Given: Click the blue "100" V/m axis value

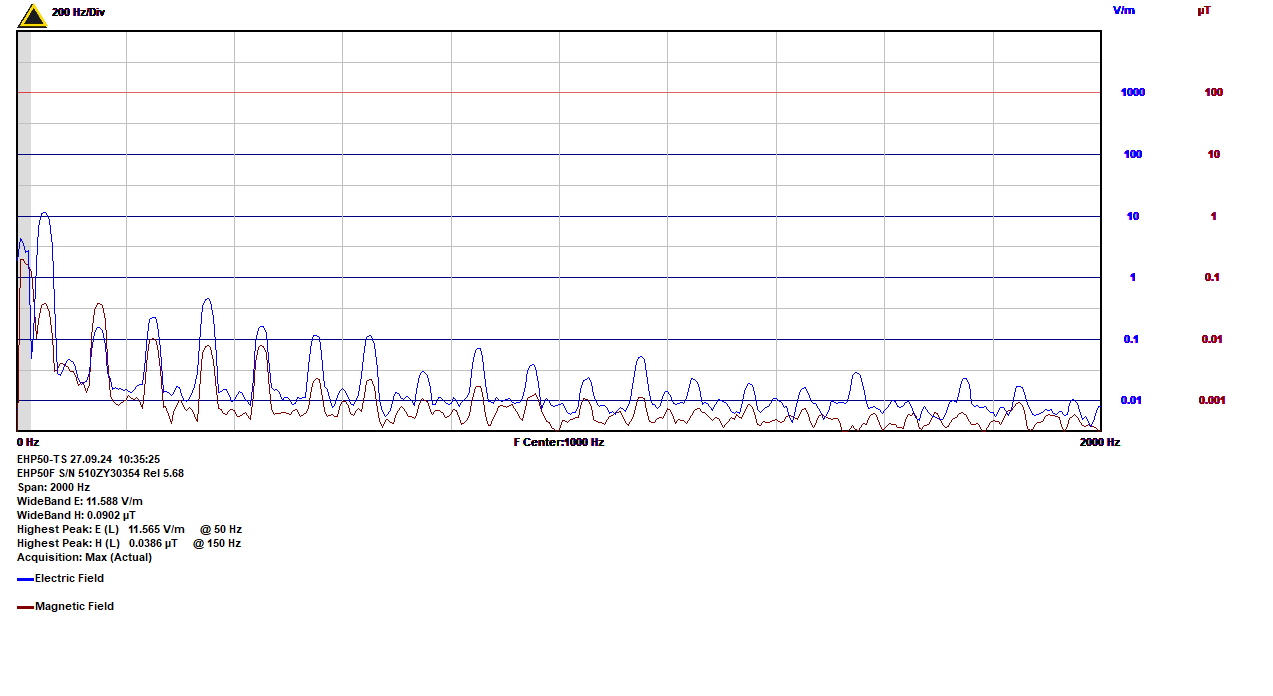Looking at the screenshot, I should (1133, 154).
